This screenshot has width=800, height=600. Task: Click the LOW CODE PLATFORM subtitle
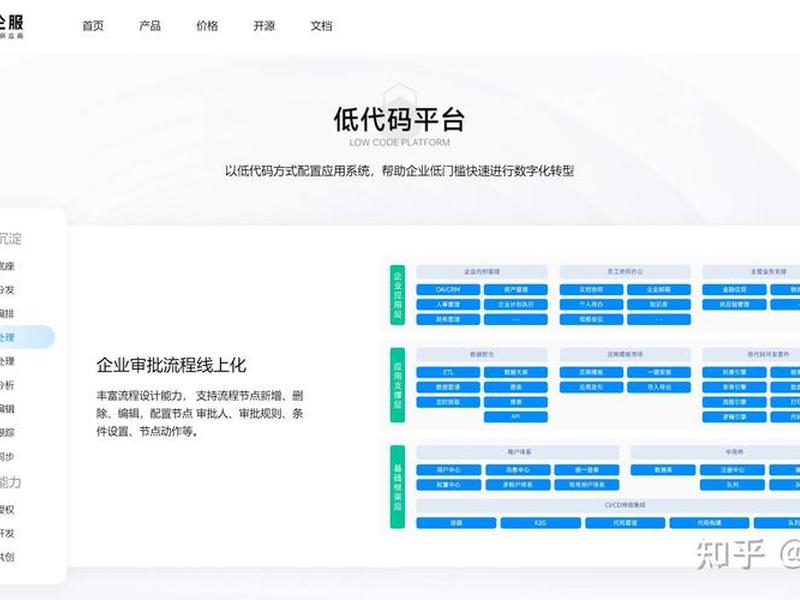point(399,142)
